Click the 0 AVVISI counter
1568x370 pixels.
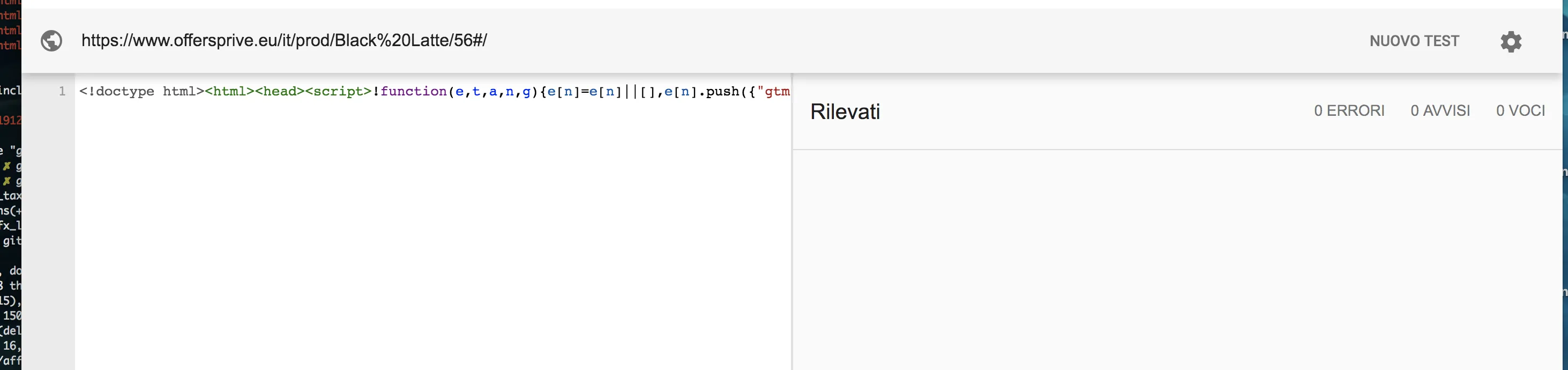tap(1440, 110)
